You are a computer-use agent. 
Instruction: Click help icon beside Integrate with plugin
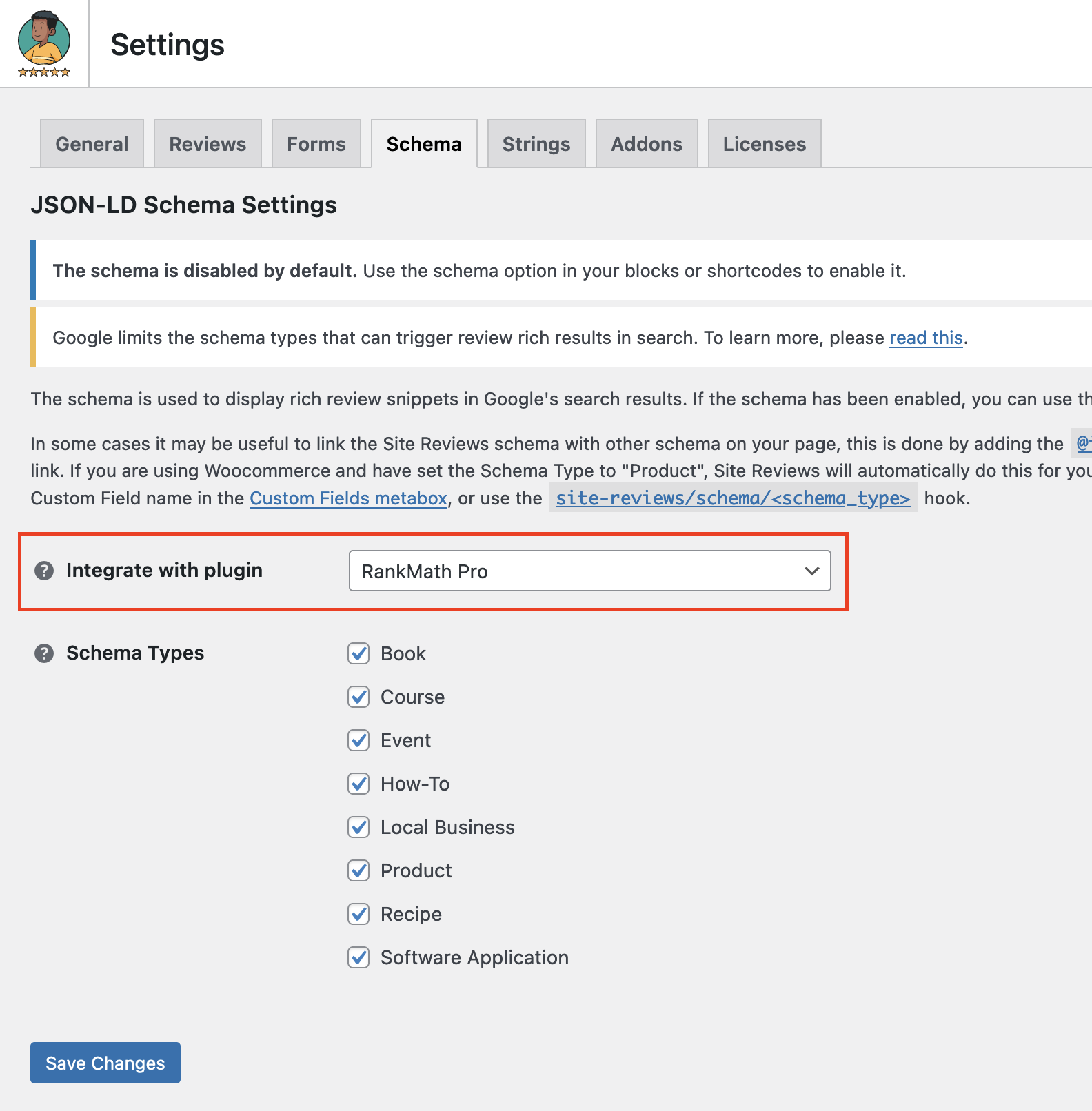tap(44, 571)
